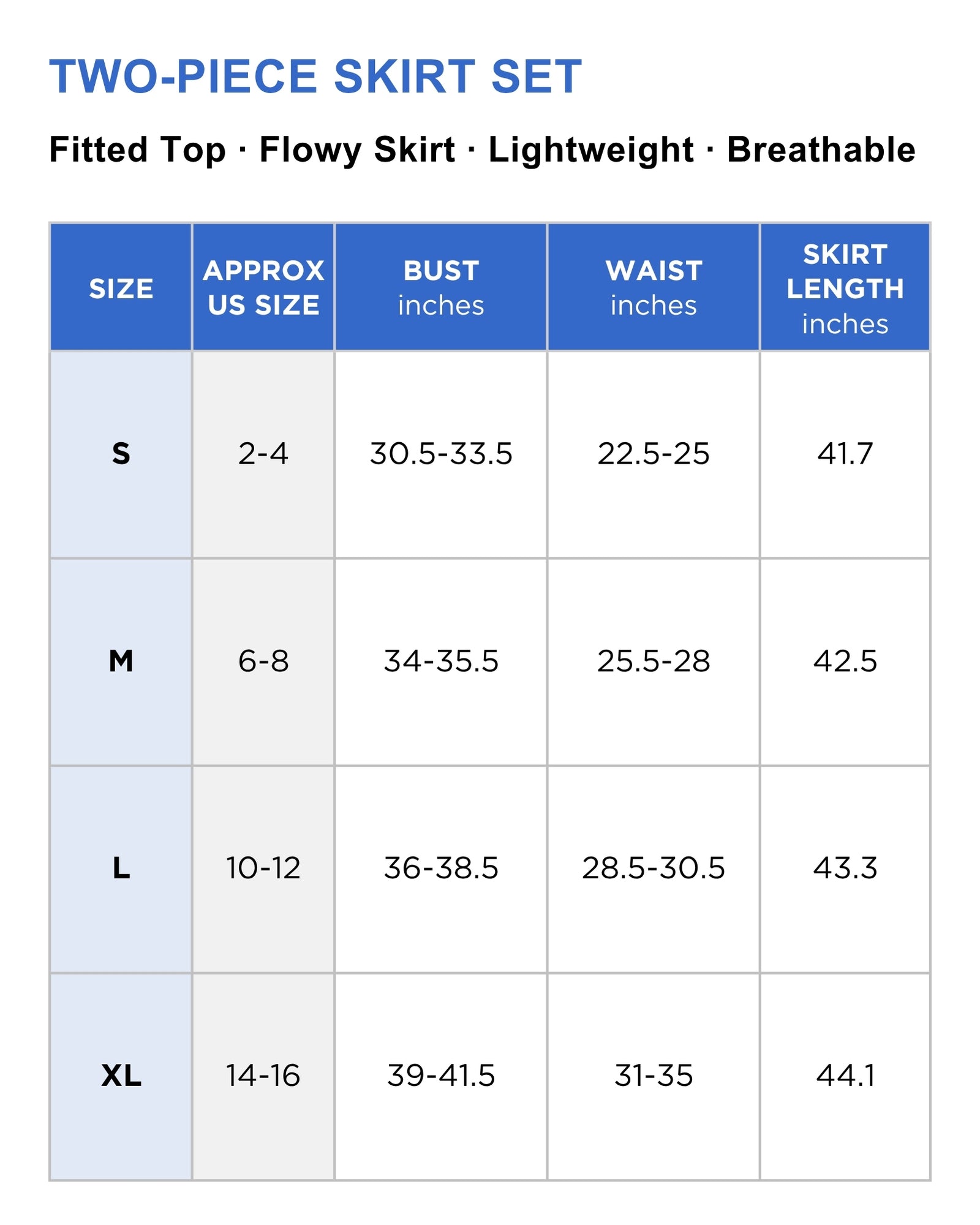Click the BUST inches column header
Screen dimensions: 980x1225
[x=441, y=288]
